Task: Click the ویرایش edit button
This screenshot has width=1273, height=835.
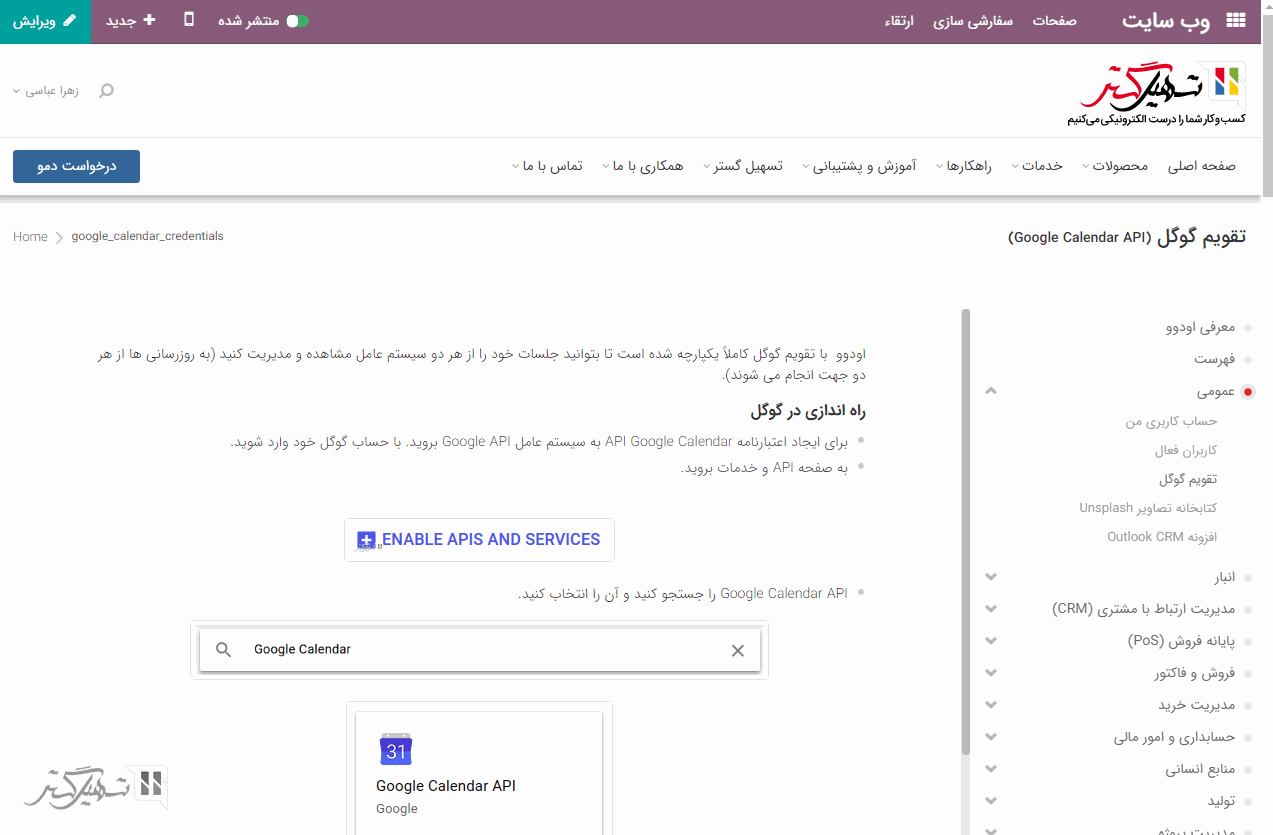Action: [x=45, y=21]
